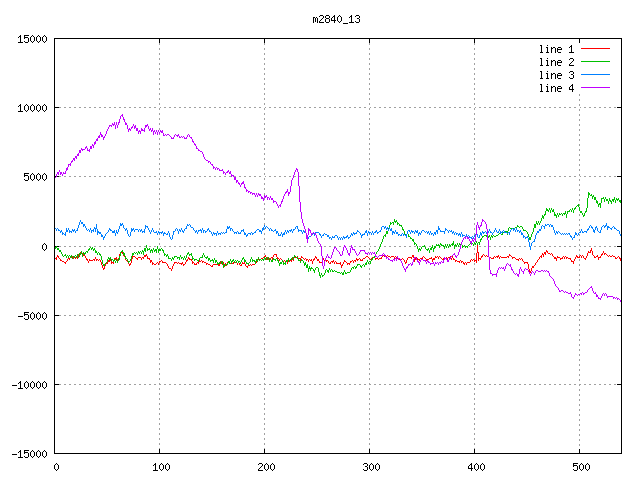Select the -10000 y-axis tick label
This screenshot has width=640, height=480.
pyautogui.click(x=28, y=385)
